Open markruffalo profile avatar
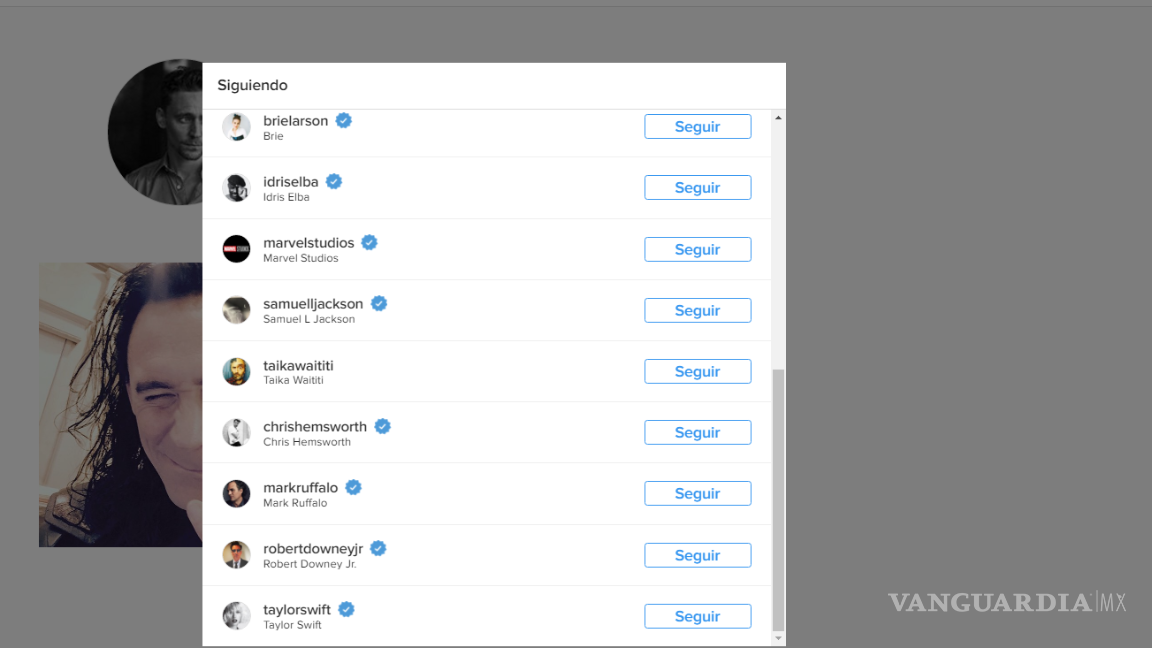 (236, 493)
